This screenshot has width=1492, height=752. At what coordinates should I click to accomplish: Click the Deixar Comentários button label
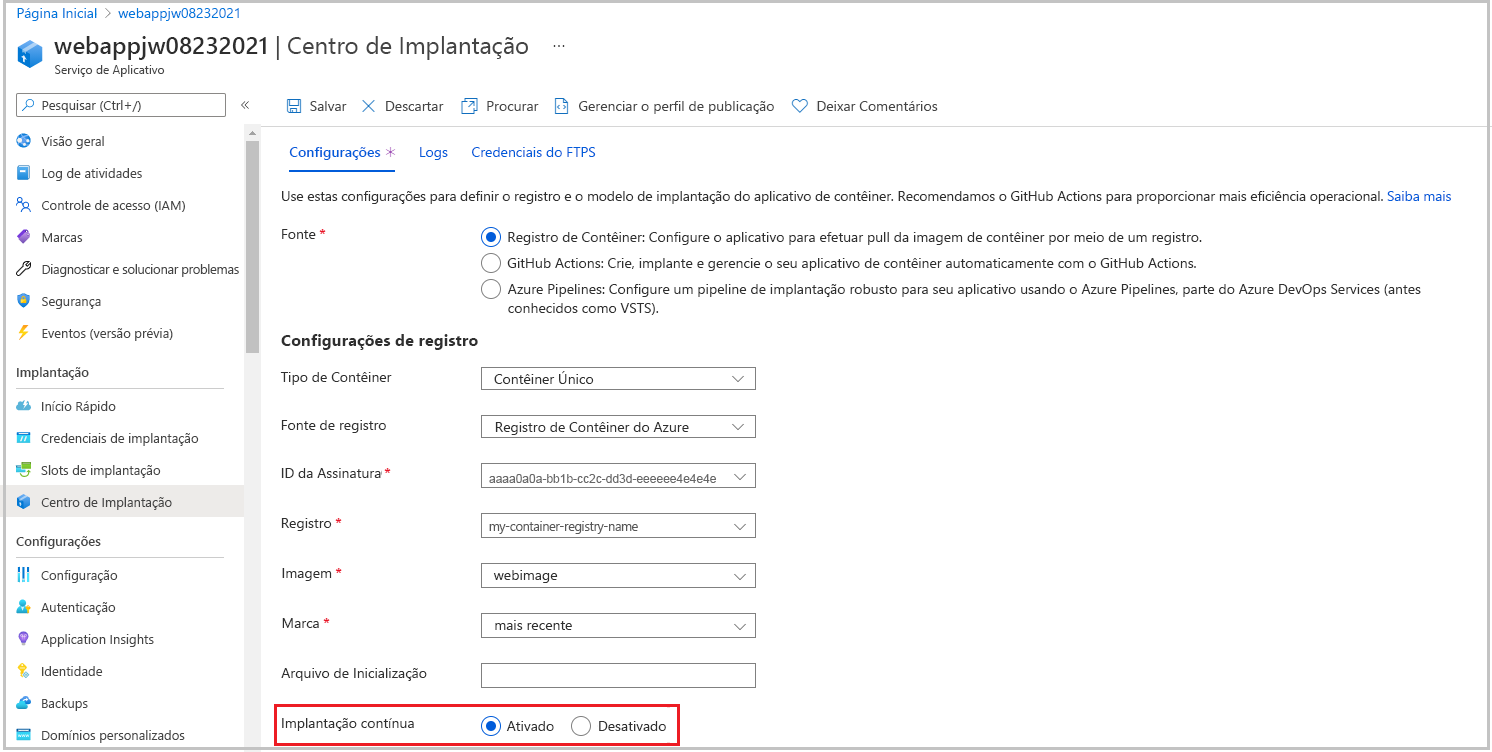pyautogui.click(x=877, y=106)
